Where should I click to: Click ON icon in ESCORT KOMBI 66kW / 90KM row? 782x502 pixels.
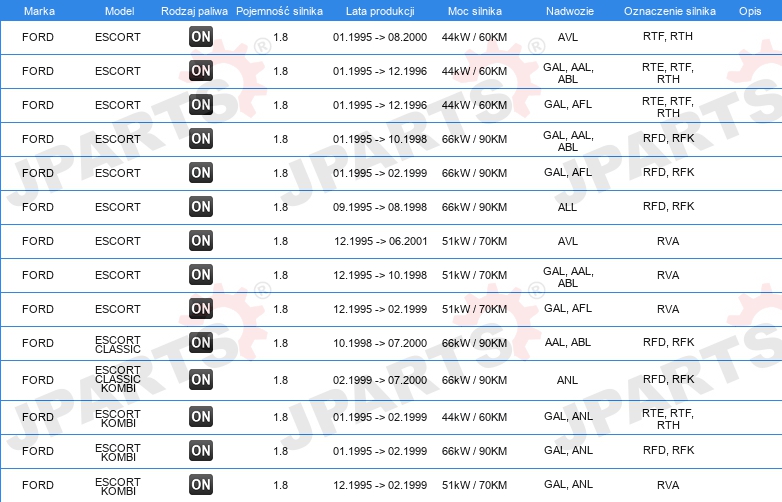coord(201,450)
